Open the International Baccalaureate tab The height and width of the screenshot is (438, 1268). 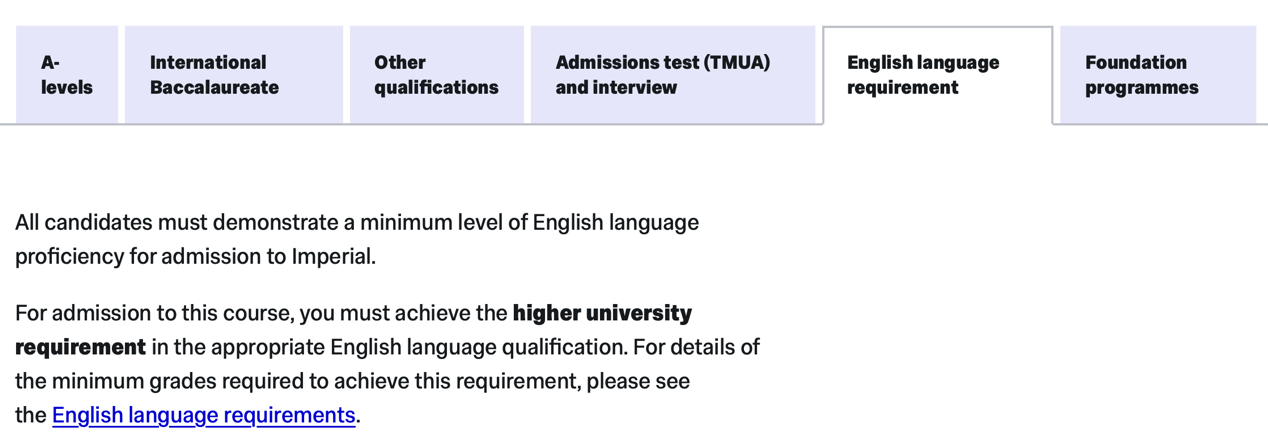click(232, 75)
